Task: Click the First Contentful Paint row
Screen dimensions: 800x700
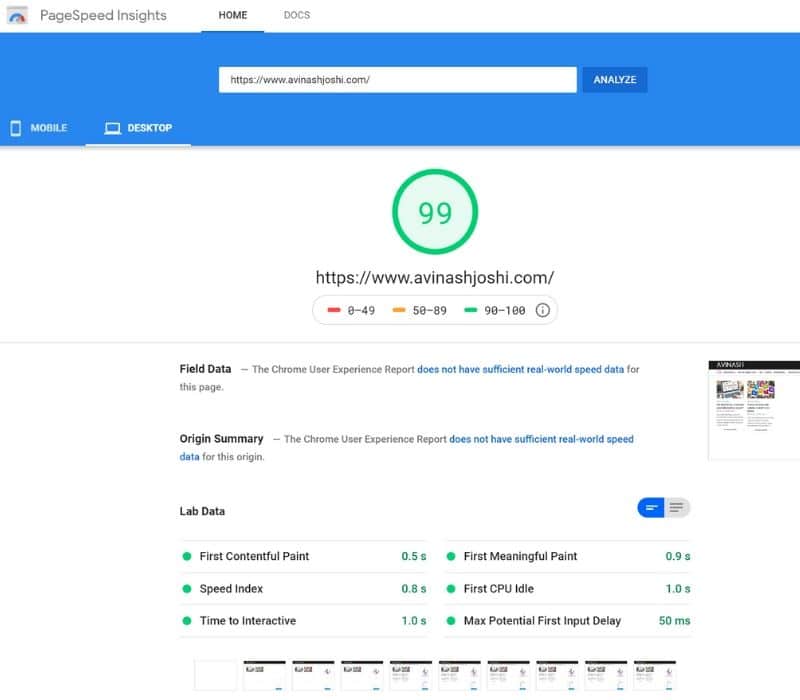Action: pos(304,557)
